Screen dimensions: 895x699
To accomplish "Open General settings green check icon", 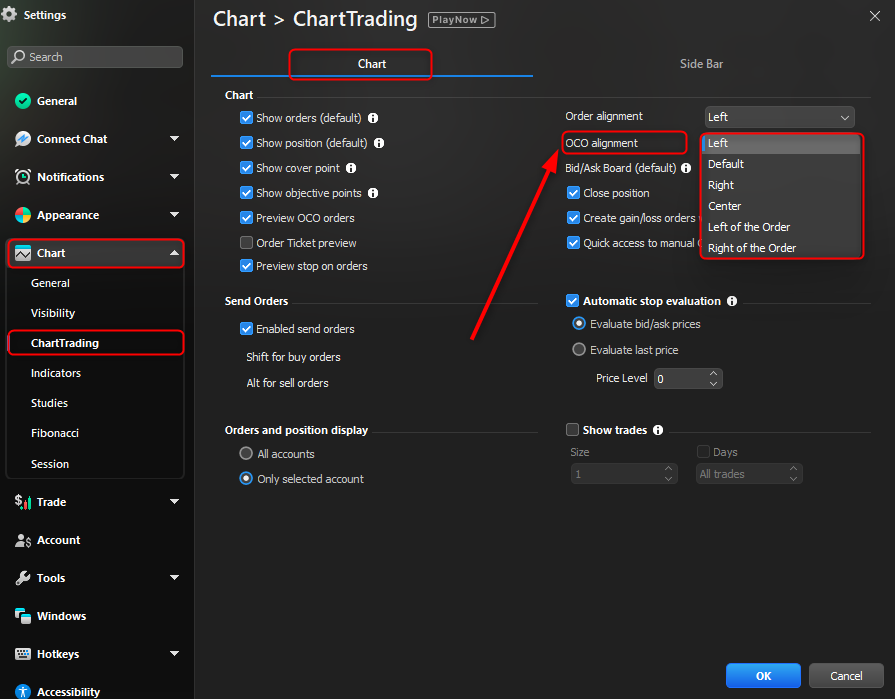I will click(x=23, y=101).
